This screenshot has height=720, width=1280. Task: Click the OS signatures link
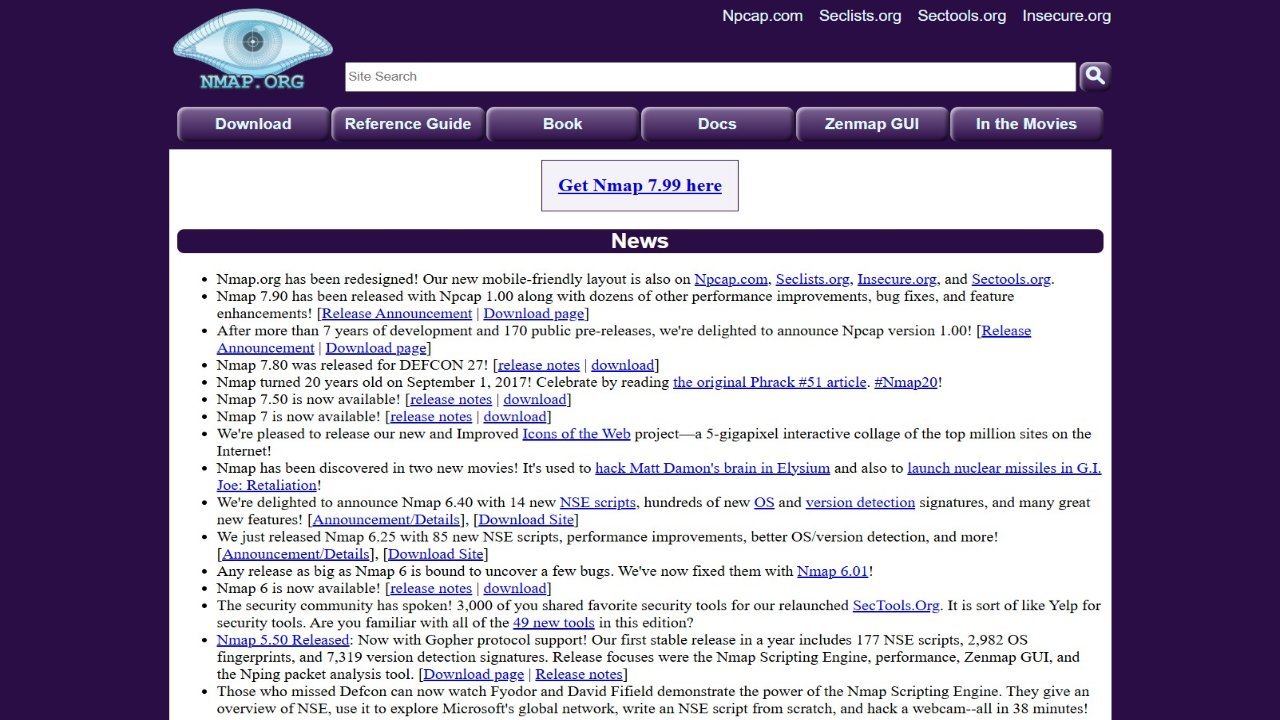(764, 502)
